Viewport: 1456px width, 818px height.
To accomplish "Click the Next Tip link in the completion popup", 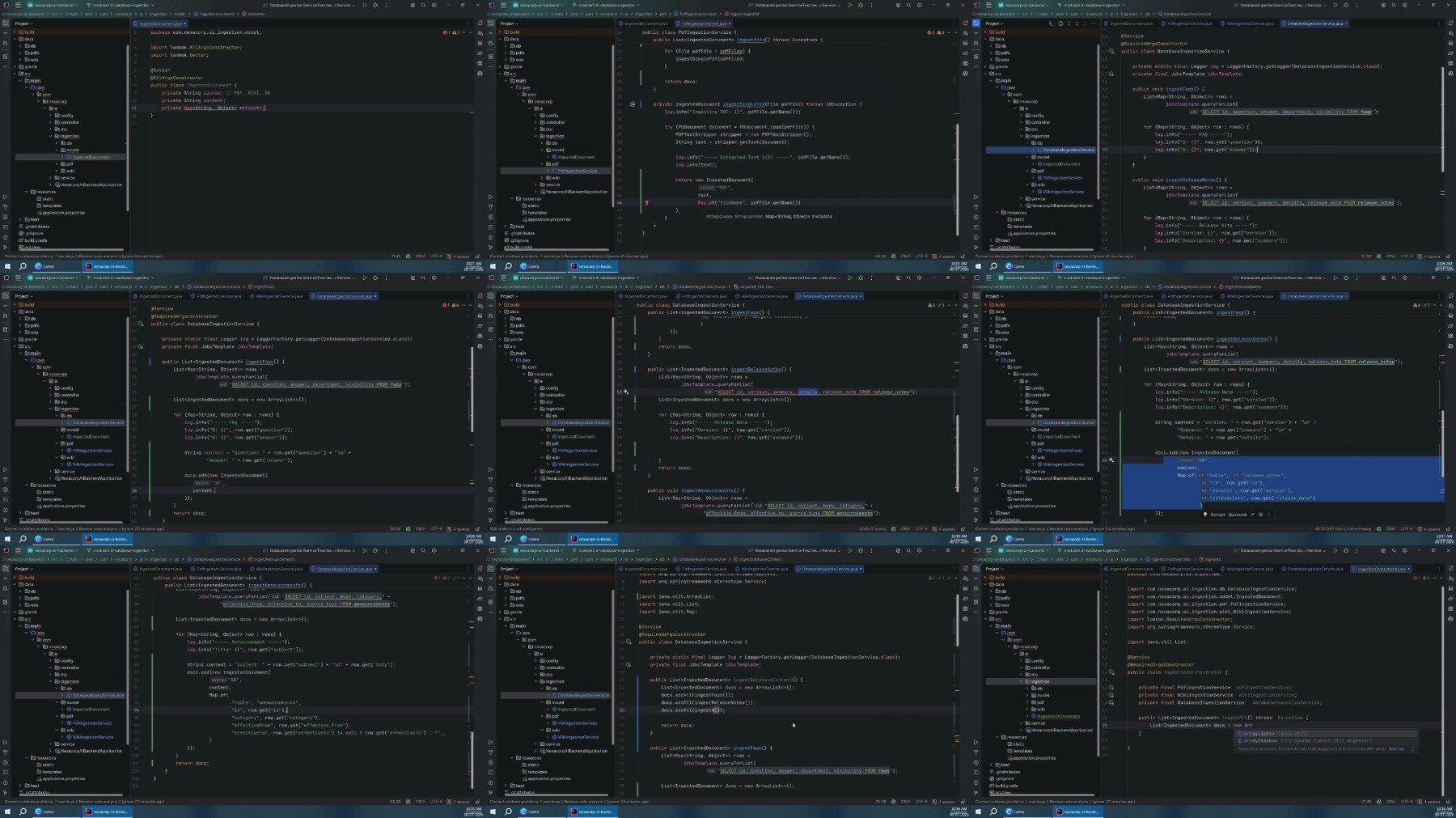I will pos(1396,748).
